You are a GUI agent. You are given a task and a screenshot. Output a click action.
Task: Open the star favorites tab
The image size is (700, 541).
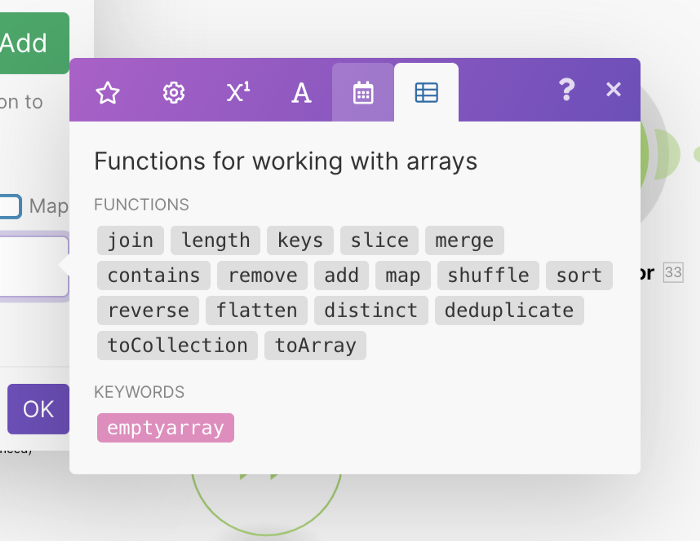[108, 93]
